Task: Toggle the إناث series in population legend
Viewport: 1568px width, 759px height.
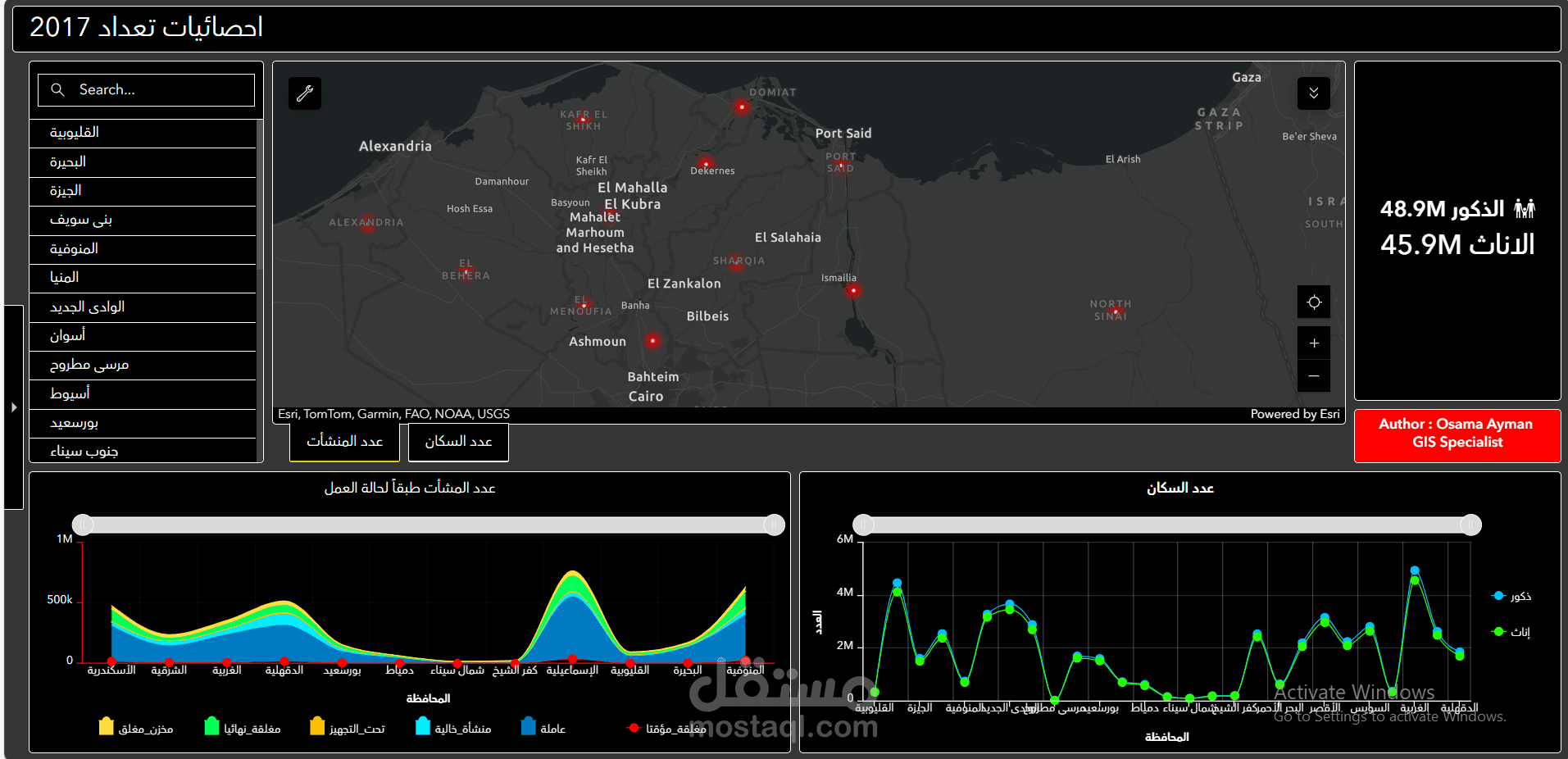Action: pyautogui.click(x=1512, y=632)
